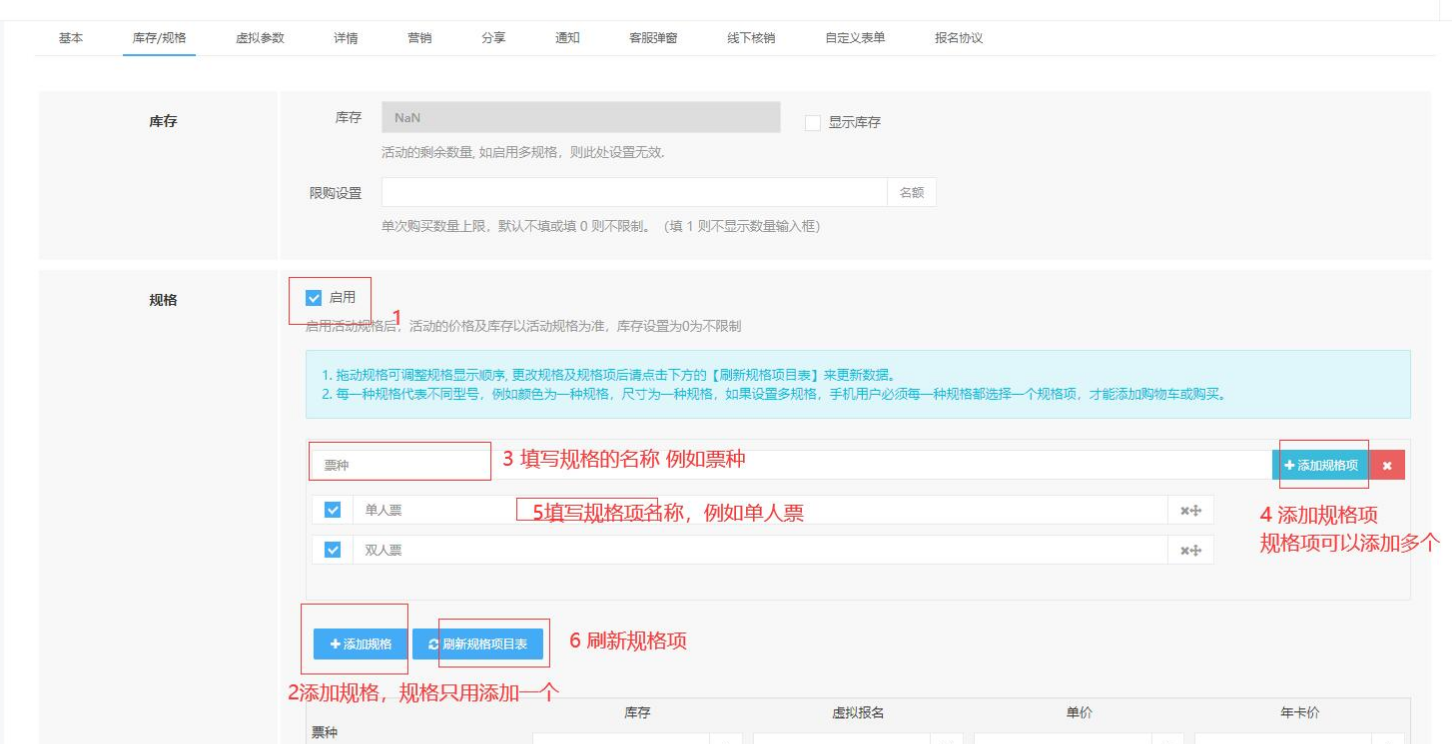Delete the 票种 spec with the red × button
Viewport: 1452px width, 744px height.
click(1387, 465)
